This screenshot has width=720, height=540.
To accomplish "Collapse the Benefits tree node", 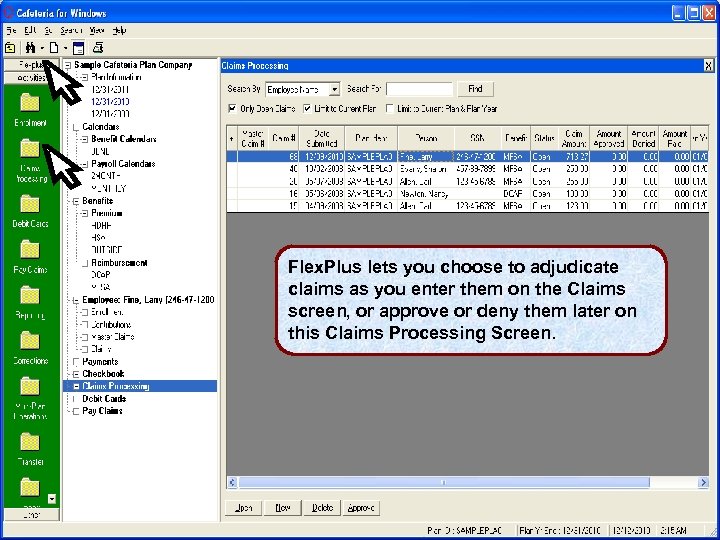I will pyautogui.click(x=76, y=201).
